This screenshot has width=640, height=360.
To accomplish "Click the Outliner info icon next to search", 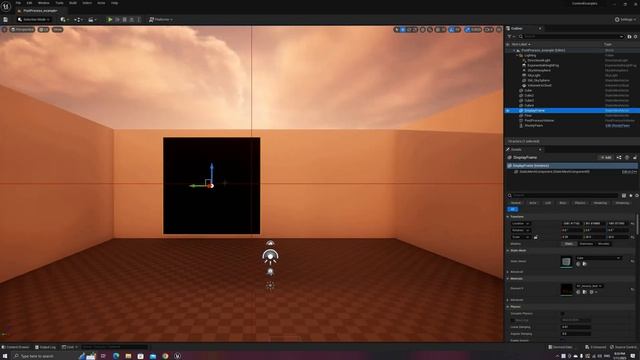I will click(x=629, y=37).
